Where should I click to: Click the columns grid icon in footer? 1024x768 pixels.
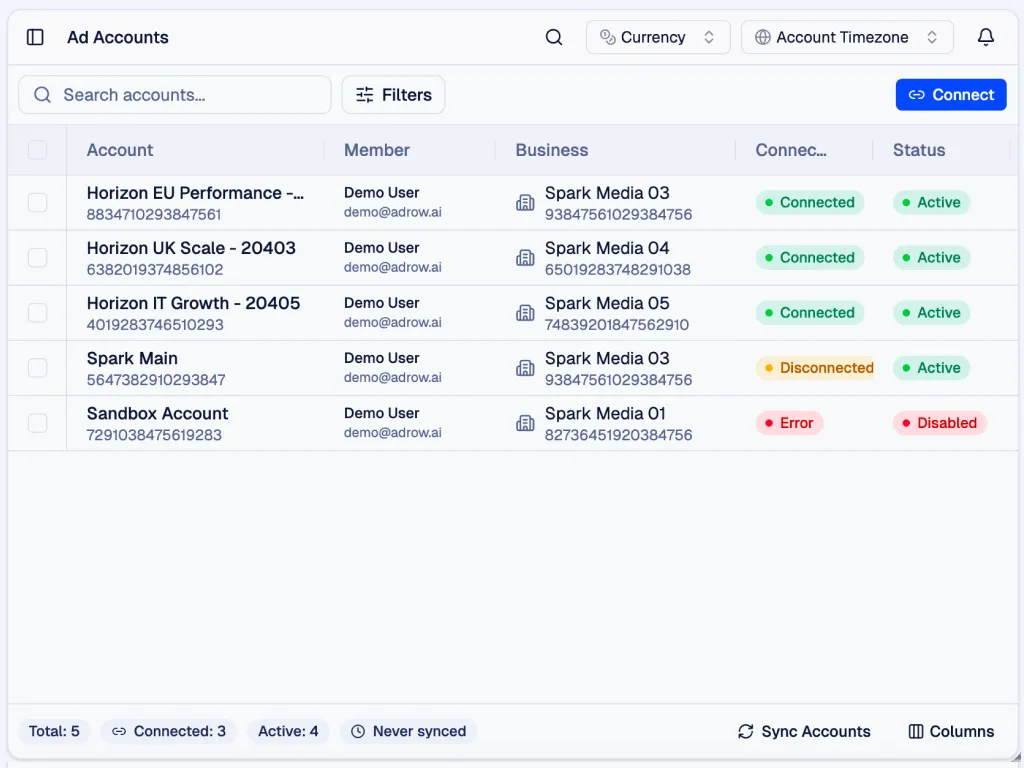(x=915, y=731)
